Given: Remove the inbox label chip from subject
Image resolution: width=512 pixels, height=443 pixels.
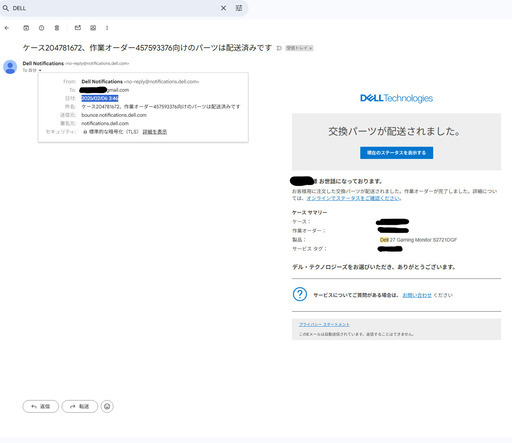Looking at the screenshot, I should (311, 48).
